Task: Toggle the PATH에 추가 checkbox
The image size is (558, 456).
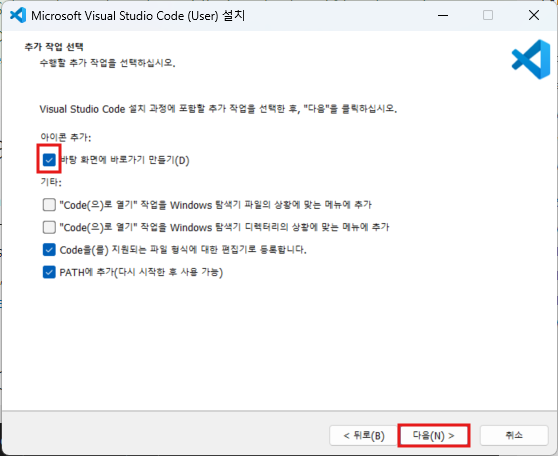Action: [49, 272]
